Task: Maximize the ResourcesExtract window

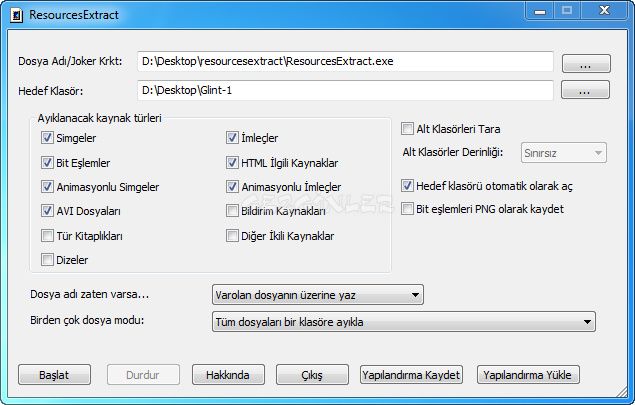Action: coord(567,11)
